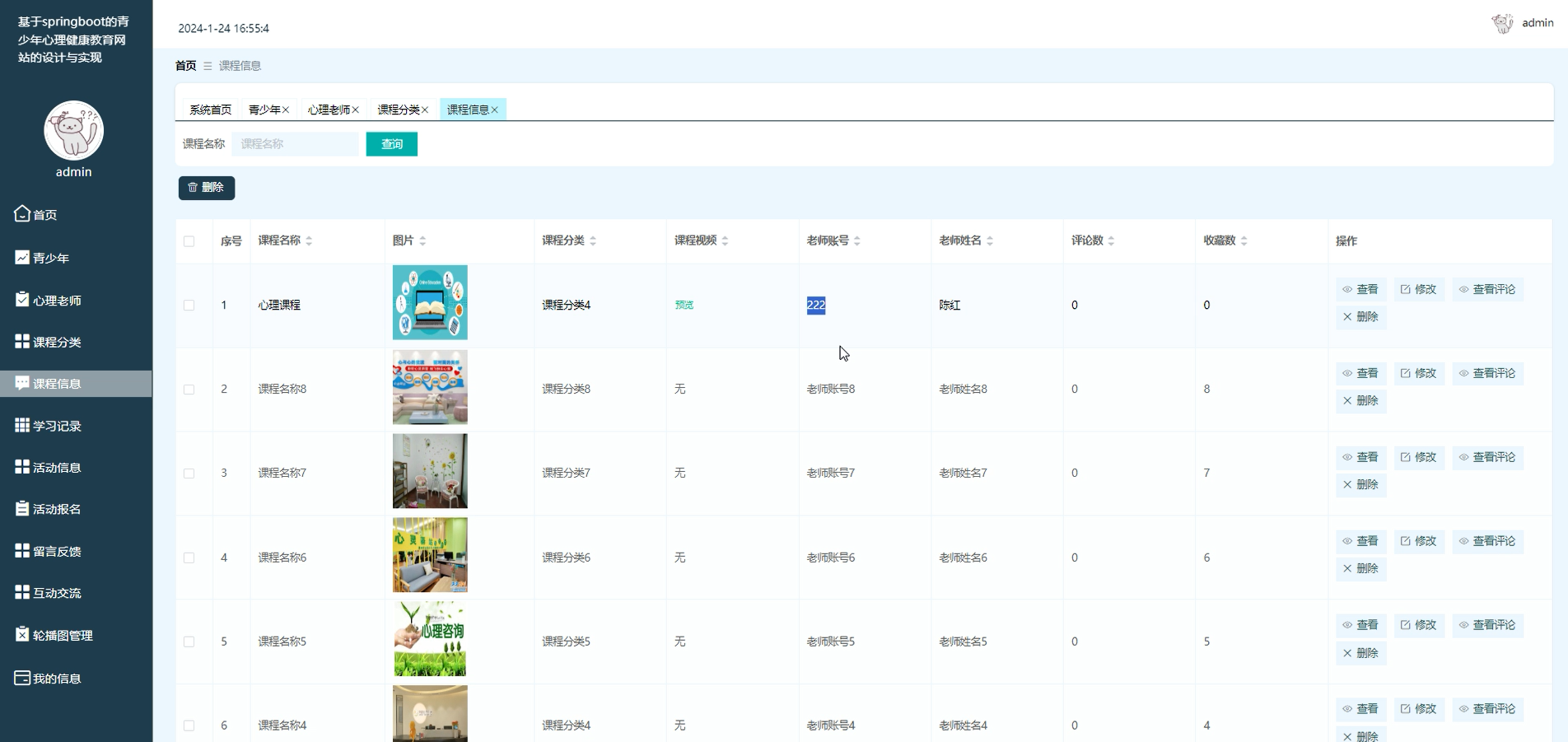Click the 查询 search button
The height and width of the screenshot is (742, 1568).
coord(392,144)
